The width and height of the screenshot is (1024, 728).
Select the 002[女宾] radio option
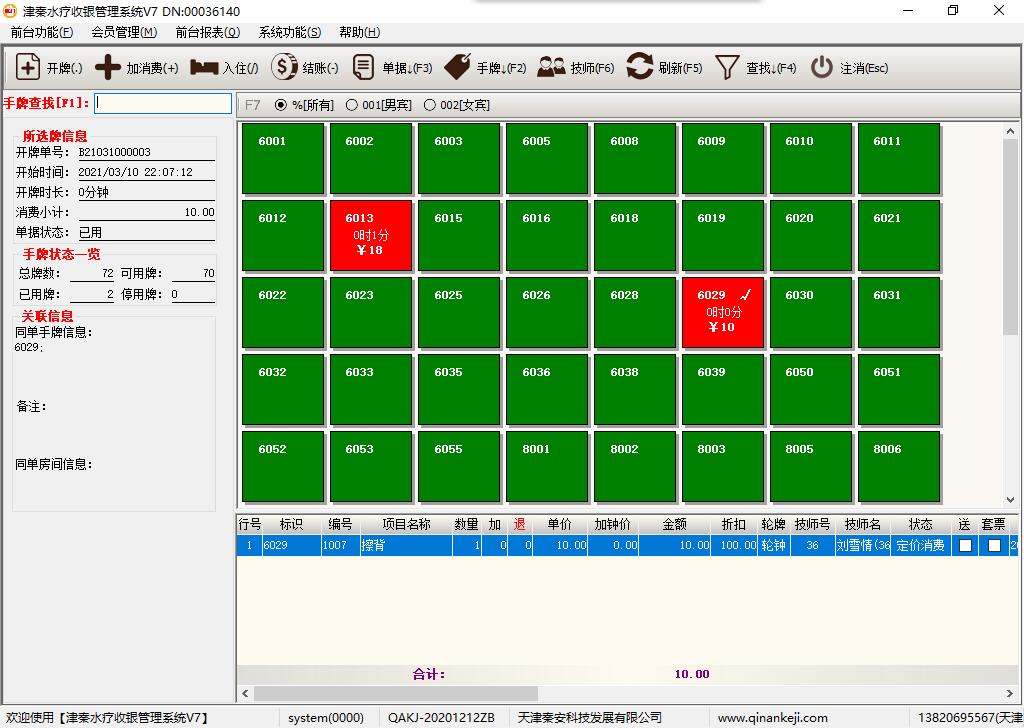[430, 105]
